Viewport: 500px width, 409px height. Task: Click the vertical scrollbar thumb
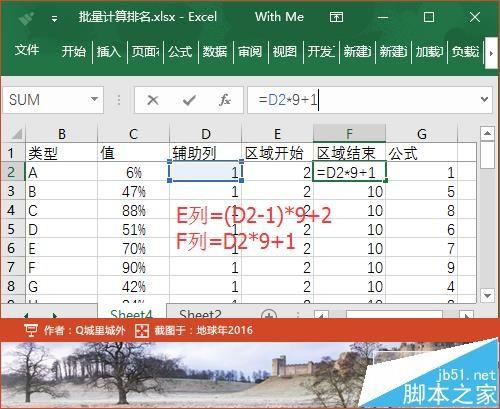coord(487,155)
